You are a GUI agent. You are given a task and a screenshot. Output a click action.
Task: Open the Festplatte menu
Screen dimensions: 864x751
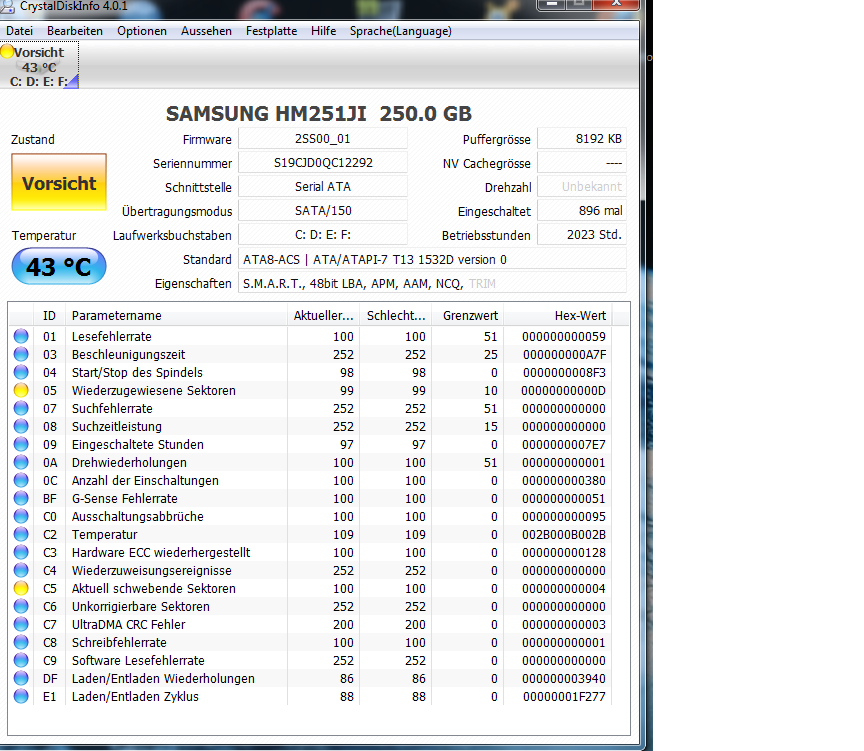pyautogui.click(x=271, y=31)
